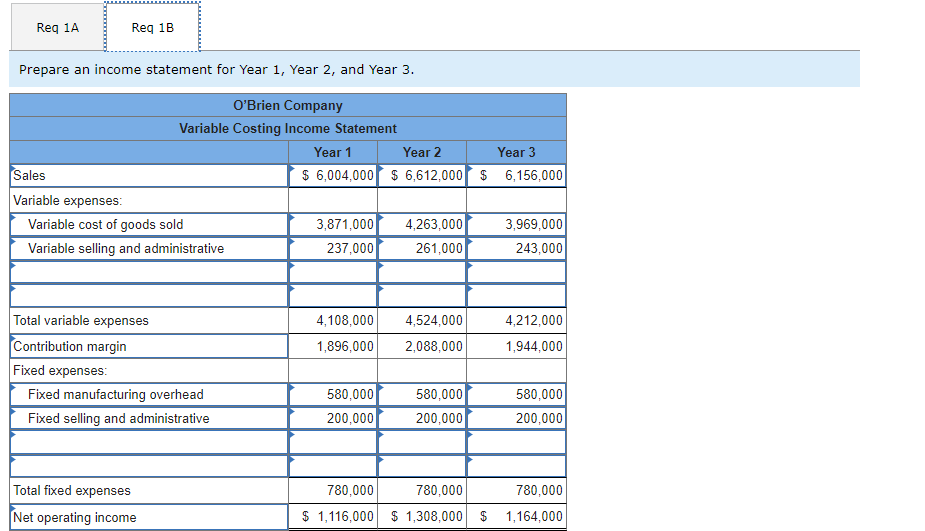
Task: Click the Variable Costing Income Statement heading
Action: tap(288, 129)
